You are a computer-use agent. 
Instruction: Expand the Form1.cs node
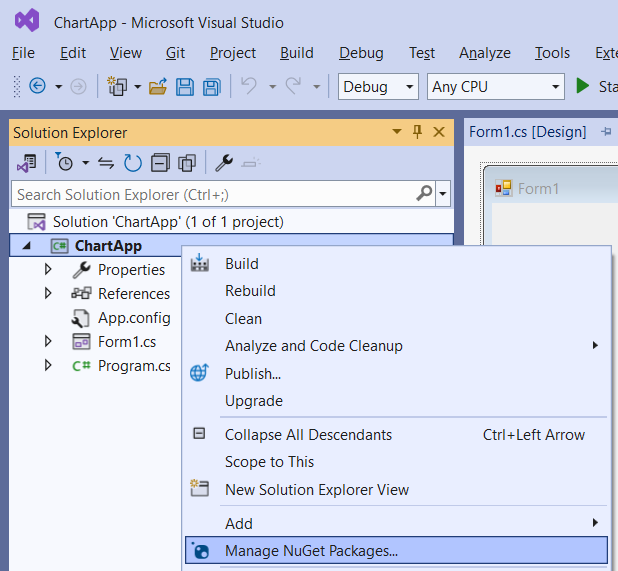(x=48, y=341)
